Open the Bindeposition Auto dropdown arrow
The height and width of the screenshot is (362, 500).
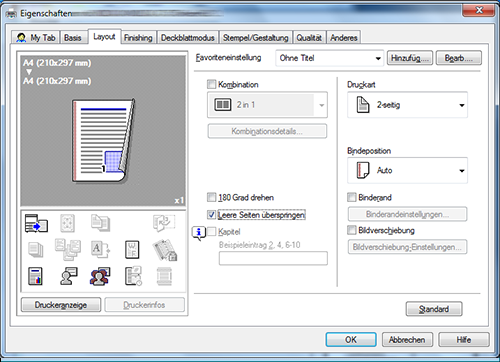click(462, 171)
